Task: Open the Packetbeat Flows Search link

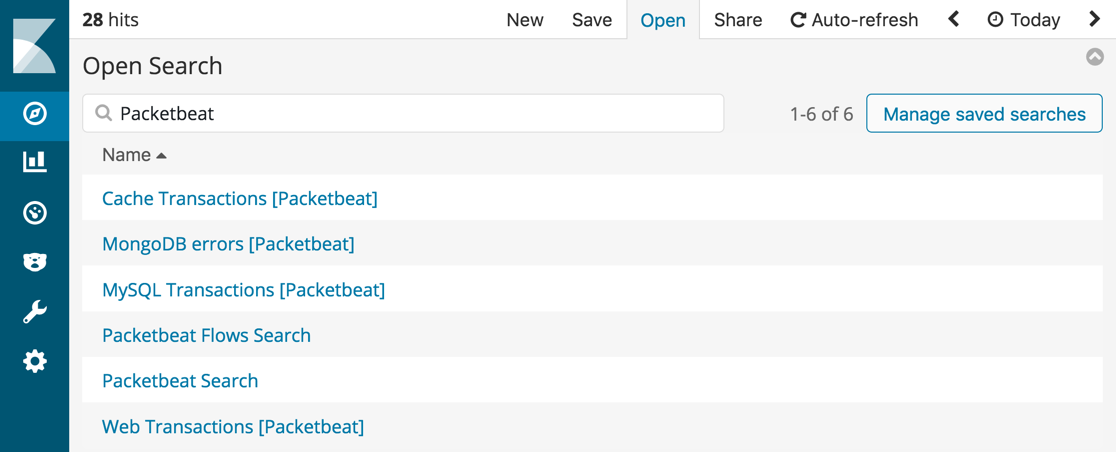Action: coord(206,335)
